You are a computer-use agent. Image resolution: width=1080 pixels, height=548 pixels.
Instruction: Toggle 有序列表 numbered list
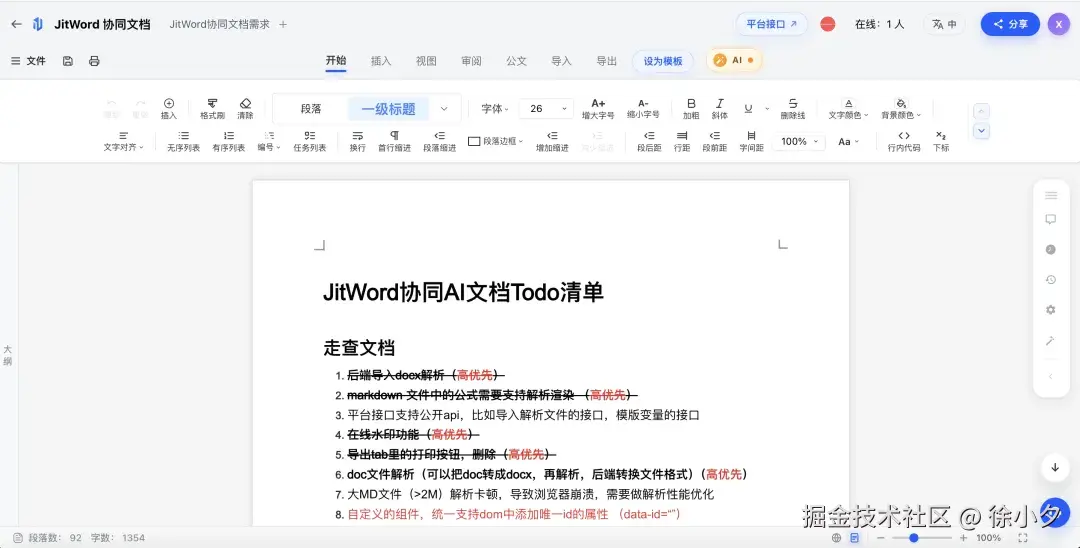coord(229,140)
